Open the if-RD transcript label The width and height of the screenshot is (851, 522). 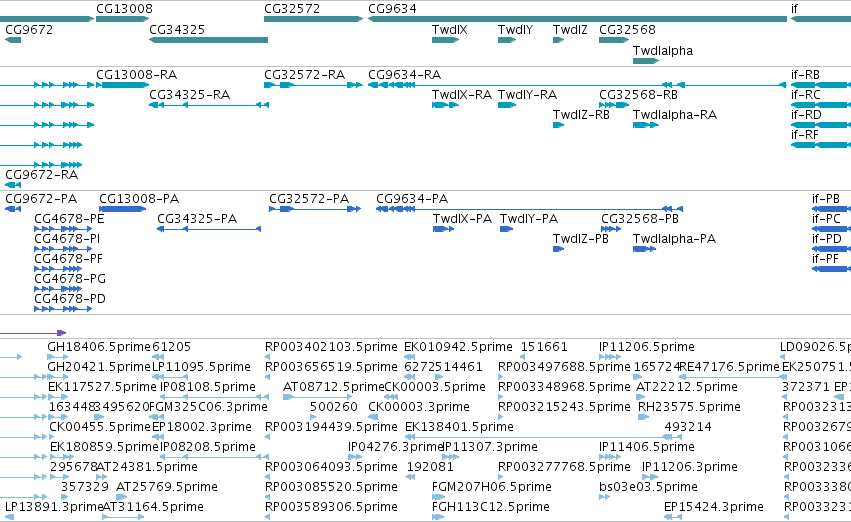tap(806, 114)
